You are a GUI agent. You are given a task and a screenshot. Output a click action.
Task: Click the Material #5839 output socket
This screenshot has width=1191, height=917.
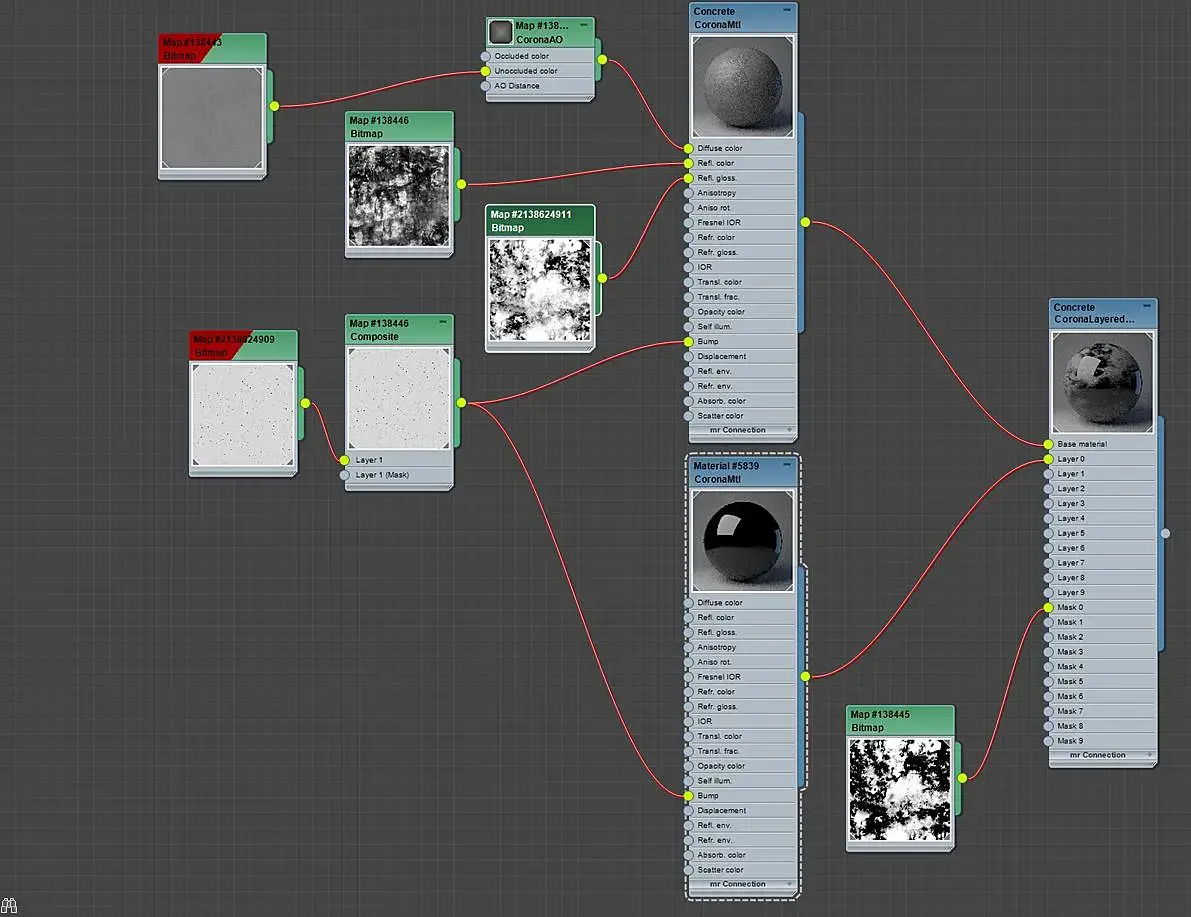[805, 677]
